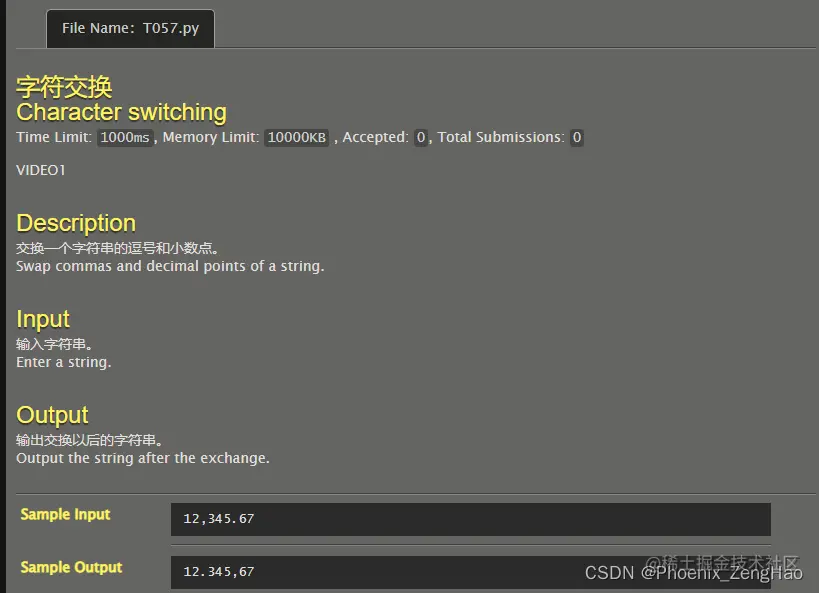Viewport: 819px width, 593px height.
Task: Click the Memory Limit label
Action: pos(211,137)
